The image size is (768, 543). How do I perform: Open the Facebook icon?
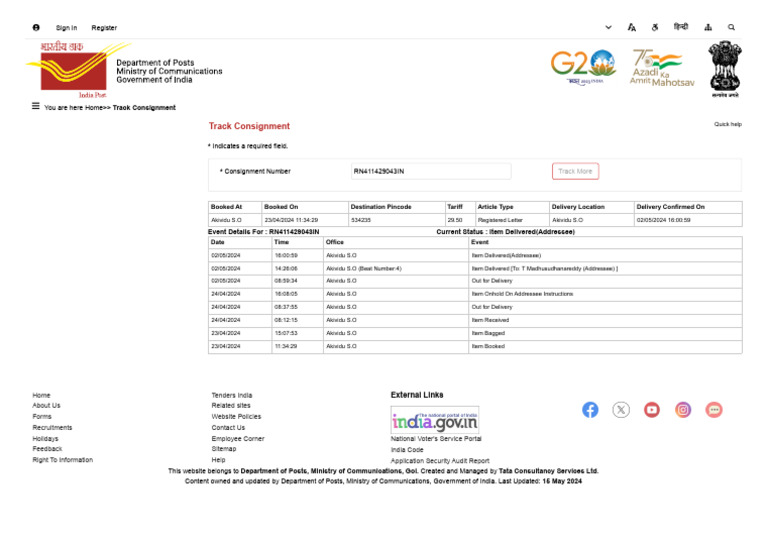pos(590,410)
